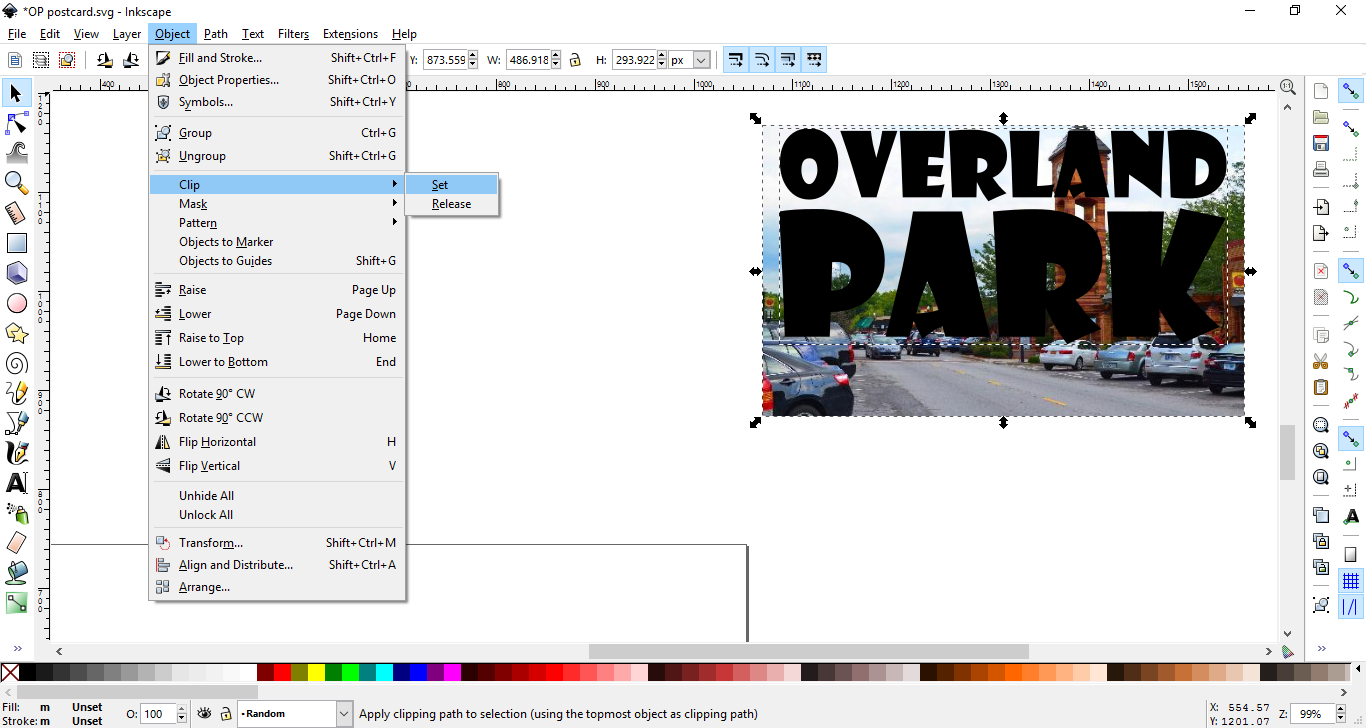Toggle layer visibility eye in status bar
This screenshot has width=1366, height=728.
205,714
